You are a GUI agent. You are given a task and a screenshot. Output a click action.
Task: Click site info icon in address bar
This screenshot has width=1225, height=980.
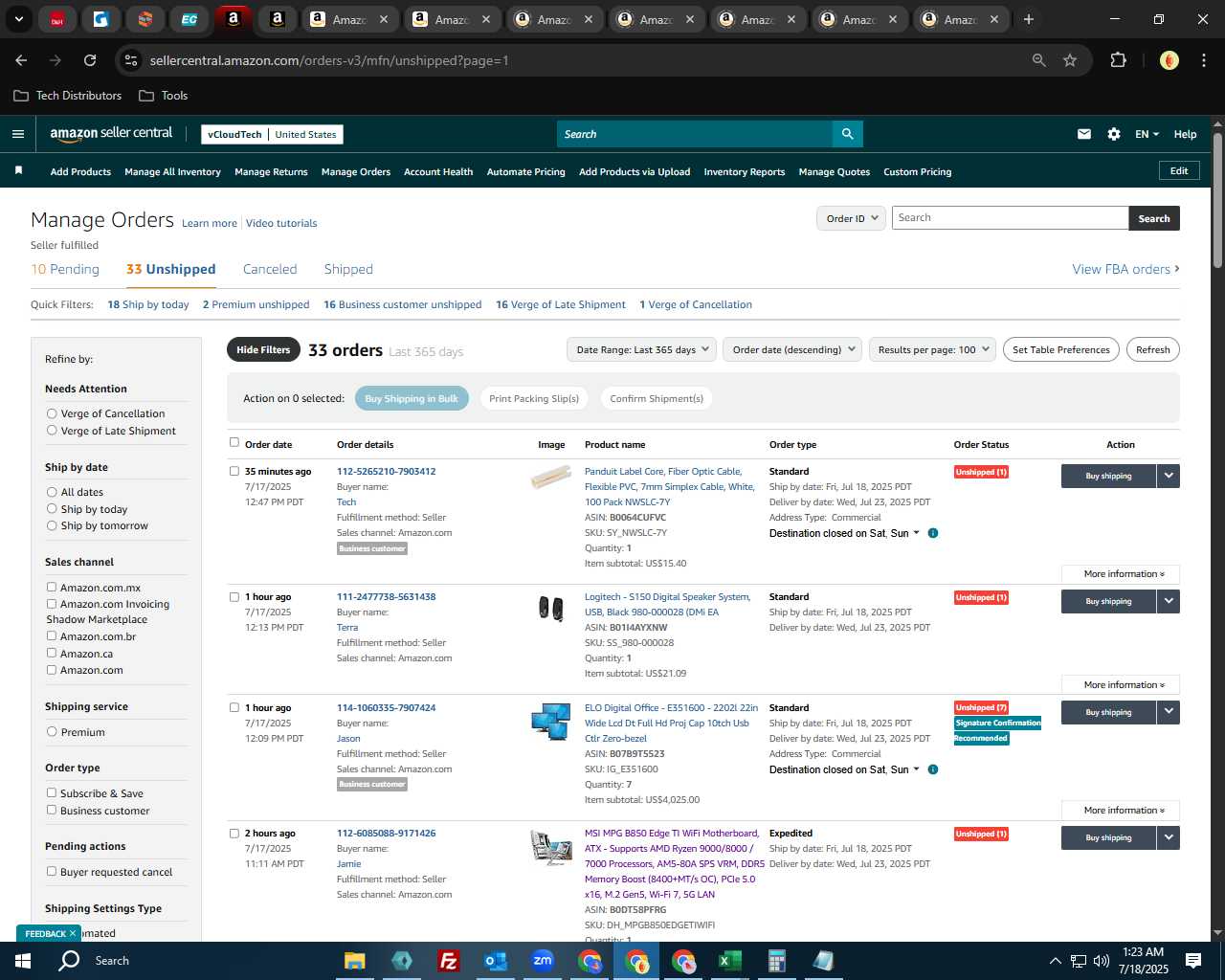click(x=132, y=60)
